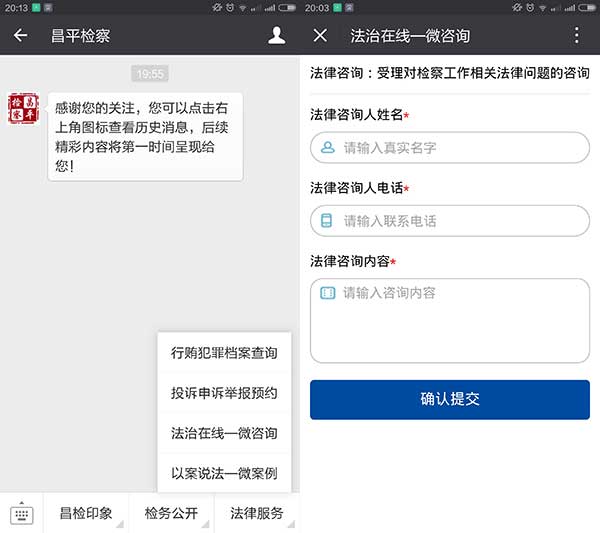The image size is (600, 533).
Task: Select 法治在线—微咨询 menu entry
Action: [x=224, y=433]
